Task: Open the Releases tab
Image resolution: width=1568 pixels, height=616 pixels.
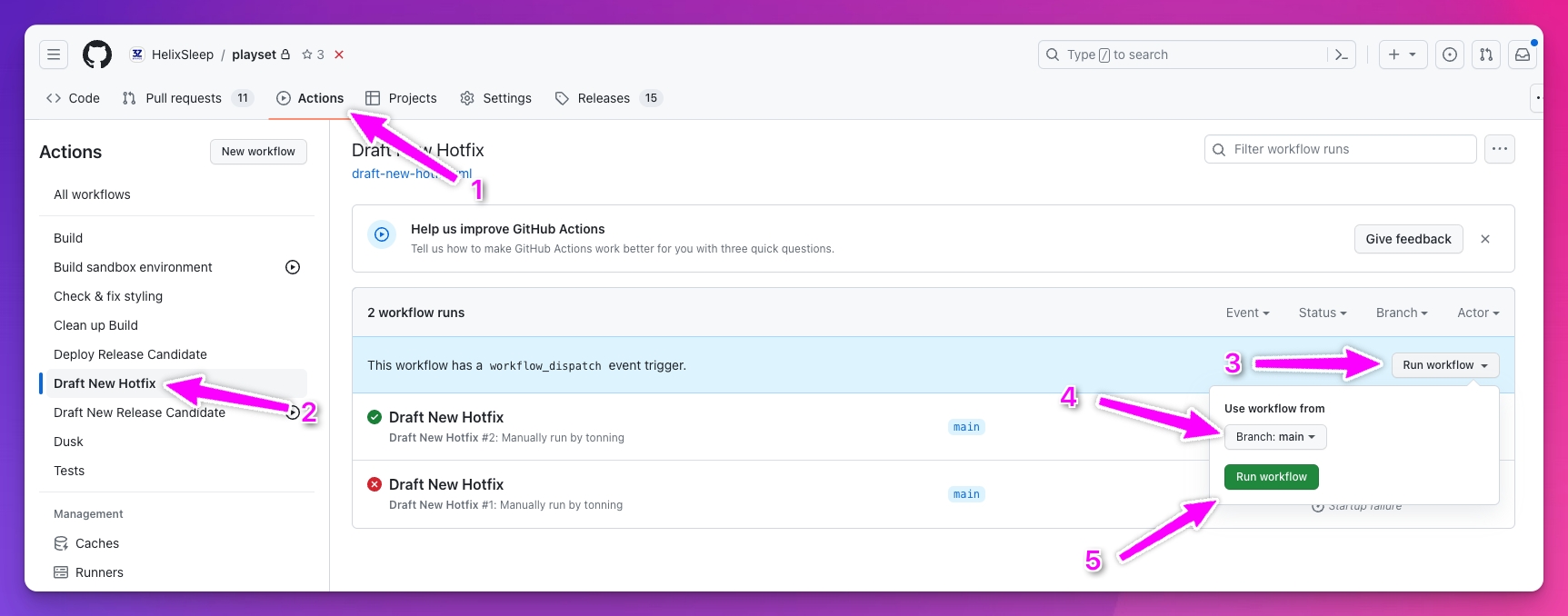Action: click(x=604, y=98)
